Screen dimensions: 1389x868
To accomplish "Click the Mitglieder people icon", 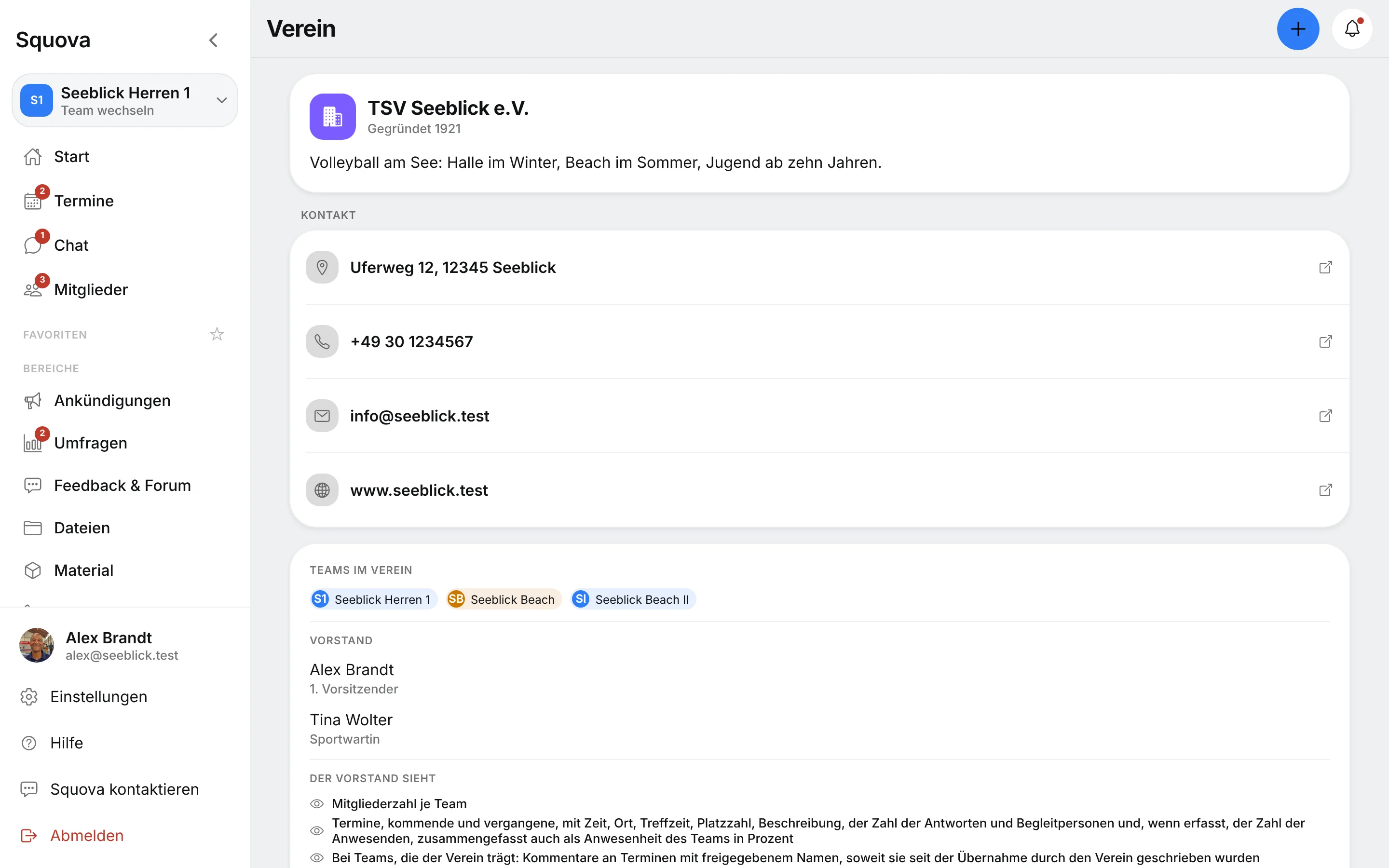I will coord(33,290).
